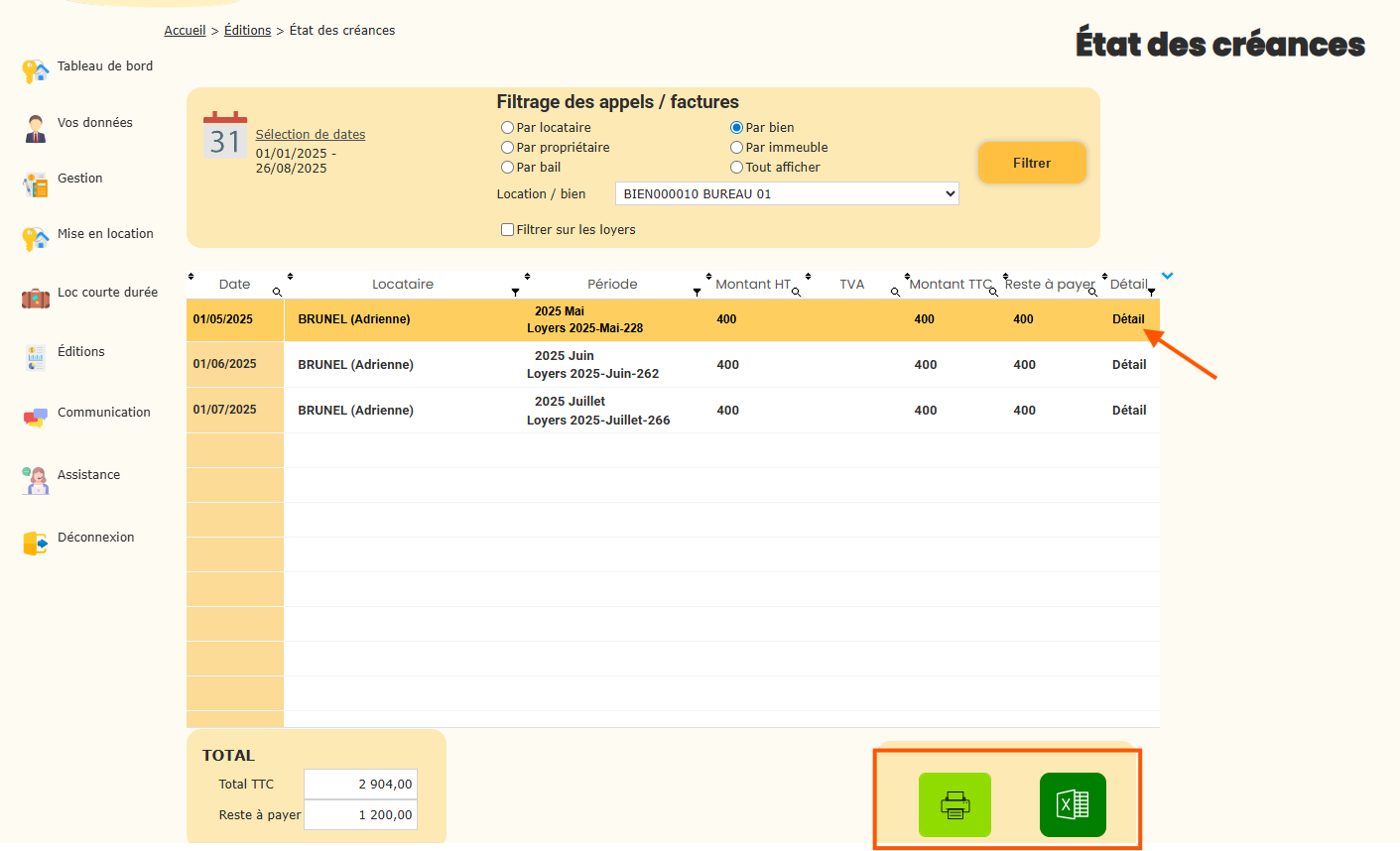Click the Assistance support agent icon
The width and height of the screenshot is (1400, 851).
tap(35, 480)
